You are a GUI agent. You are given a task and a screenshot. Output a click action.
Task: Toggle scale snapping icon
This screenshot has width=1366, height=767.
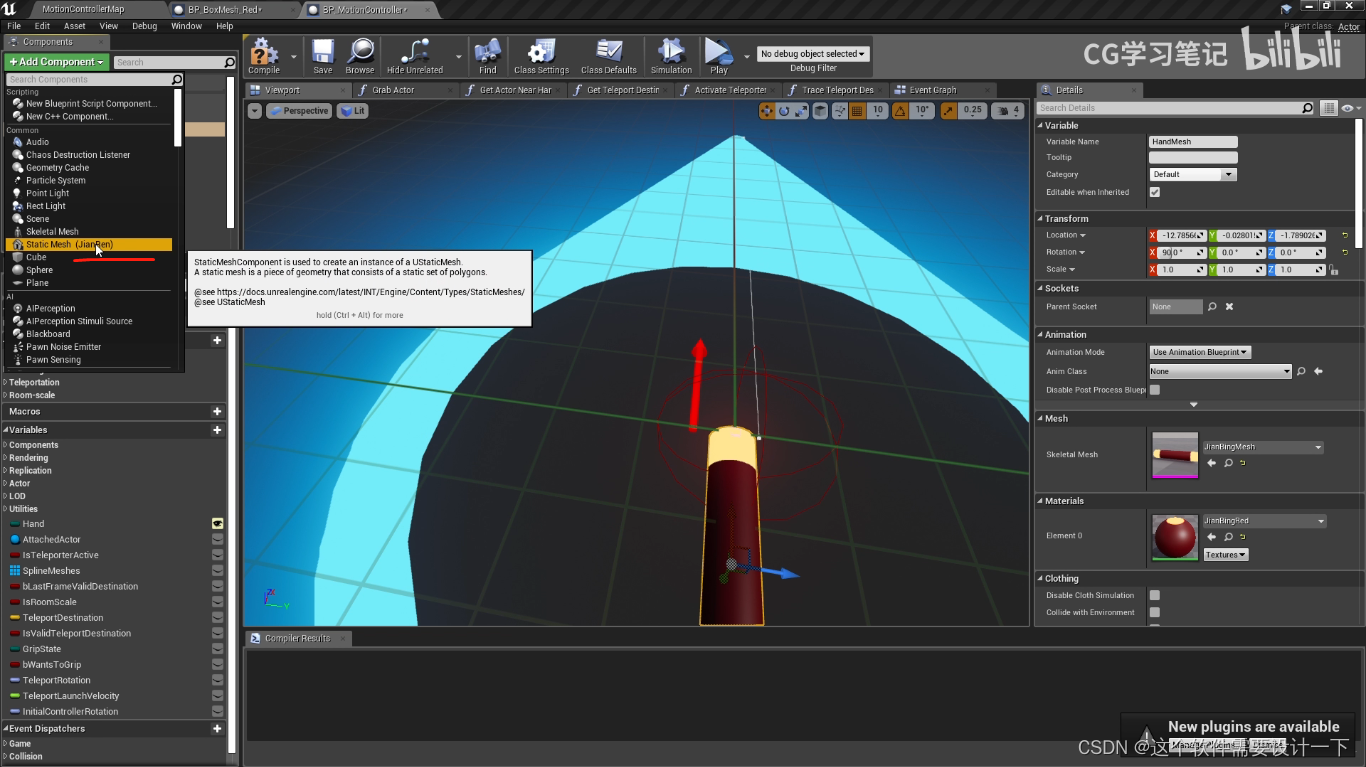click(x=948, y=111)
